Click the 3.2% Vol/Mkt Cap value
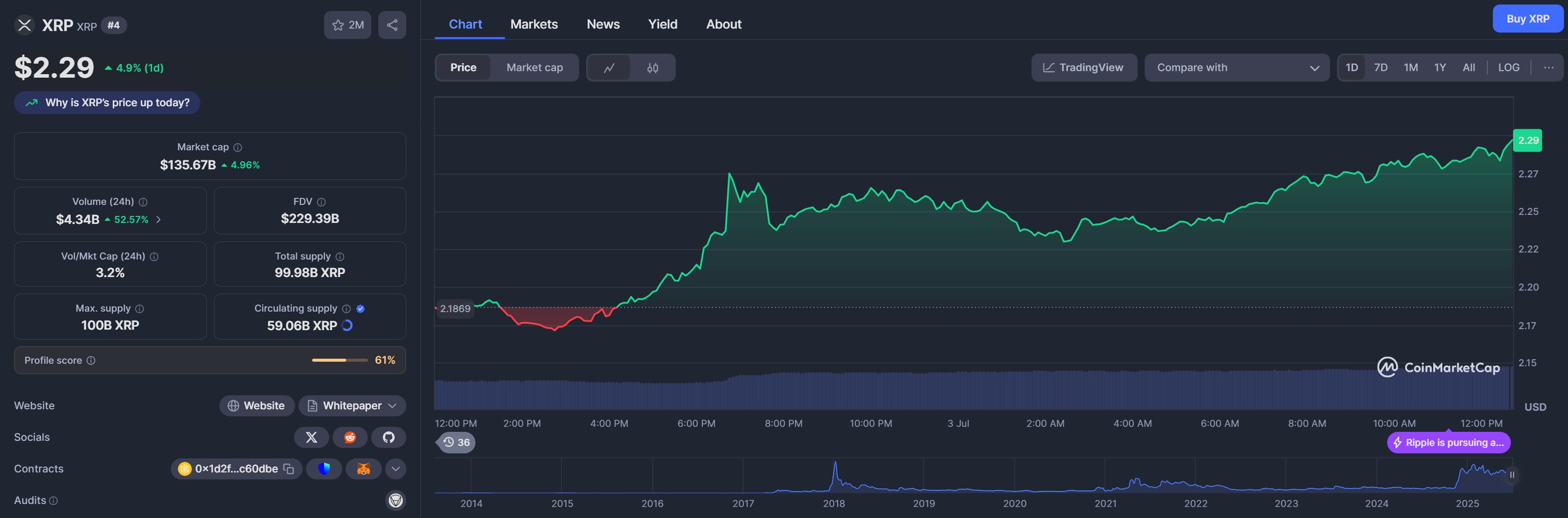This screenshot has width=1568, height=518. pos(110,273)
